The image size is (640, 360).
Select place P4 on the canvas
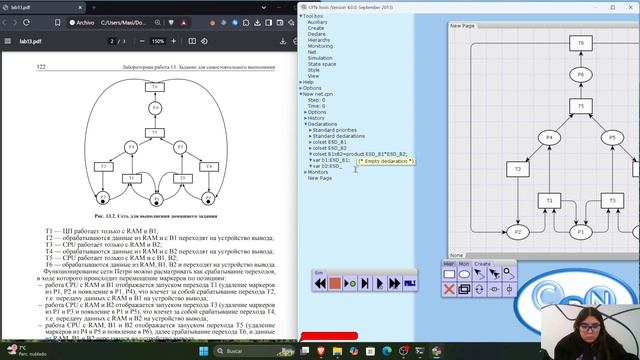tap(549, 138)
